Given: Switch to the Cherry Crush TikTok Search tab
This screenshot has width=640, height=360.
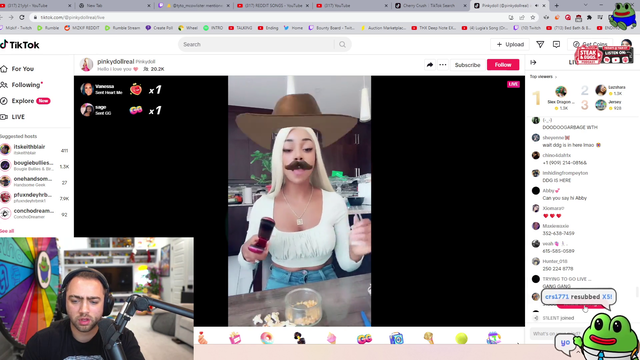Looking at the screenshot, I should (x=430, y=6).
